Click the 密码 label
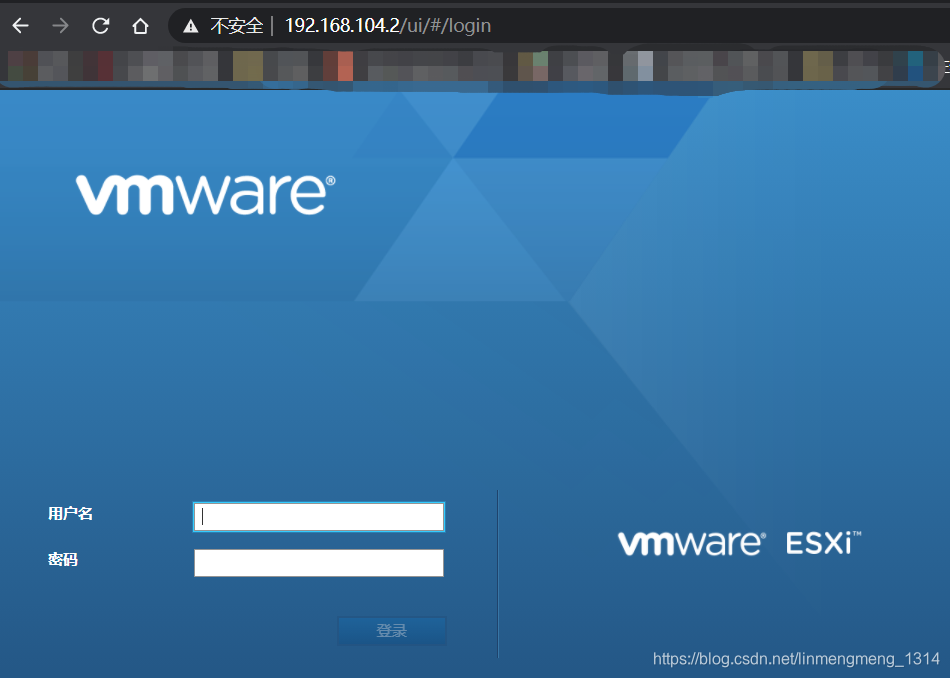 [x=63, y=559]
